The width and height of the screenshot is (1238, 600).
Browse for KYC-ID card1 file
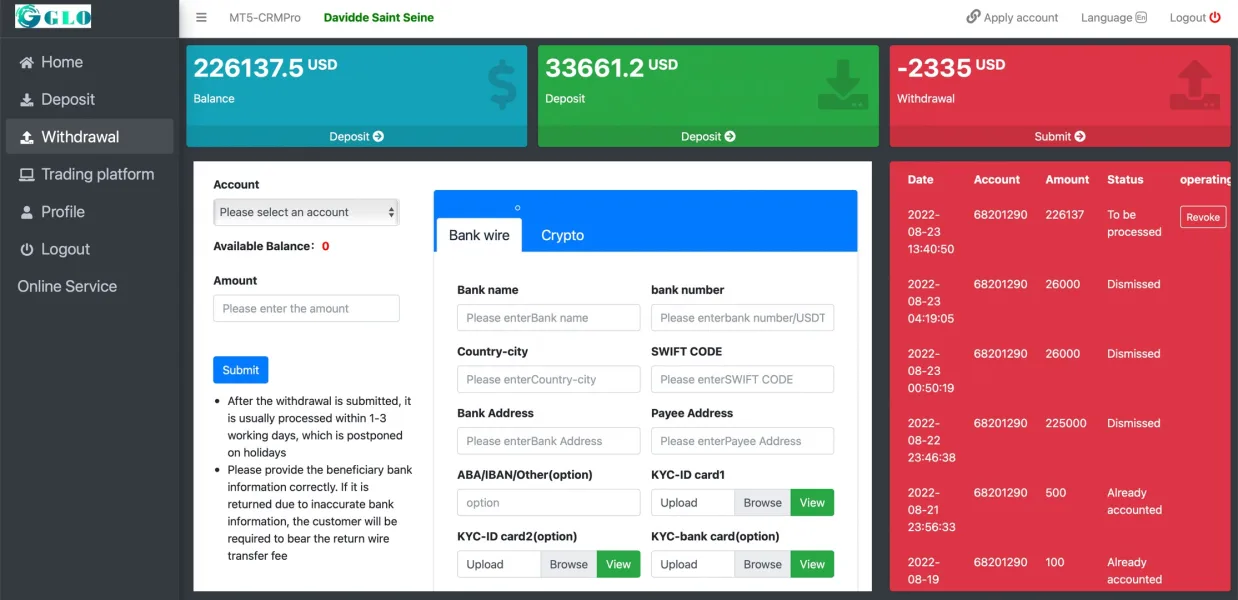(x=762, y=503)
